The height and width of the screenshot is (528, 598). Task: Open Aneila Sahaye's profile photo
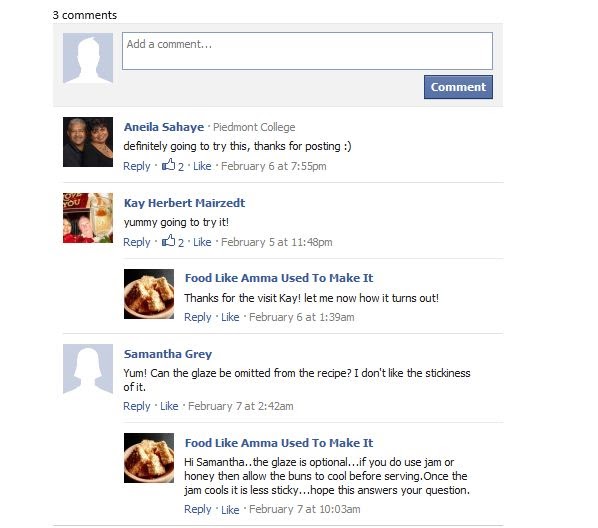pos(88,142)
